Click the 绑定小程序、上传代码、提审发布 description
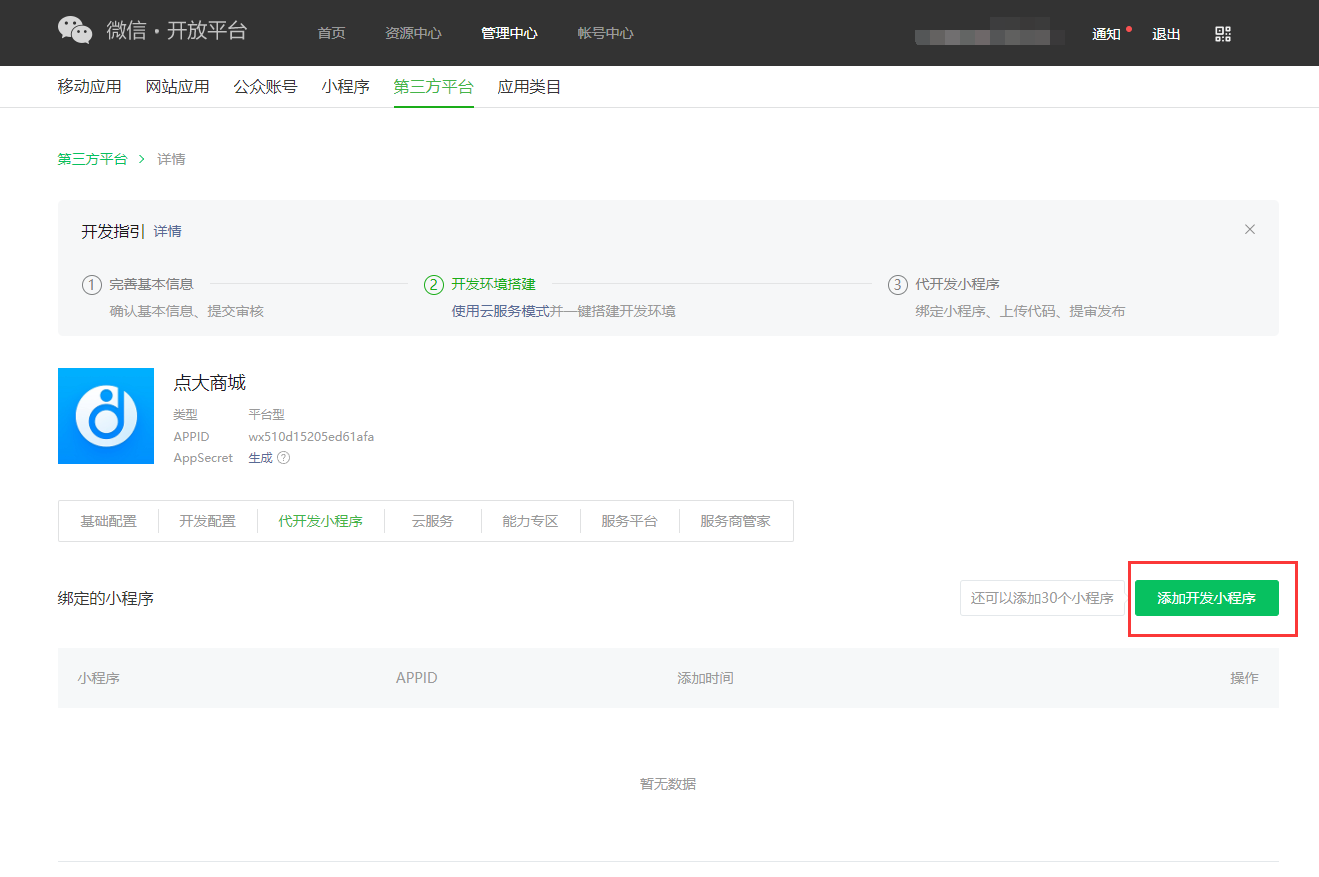The image size is (1319, 877). [x=1021, y=311]
